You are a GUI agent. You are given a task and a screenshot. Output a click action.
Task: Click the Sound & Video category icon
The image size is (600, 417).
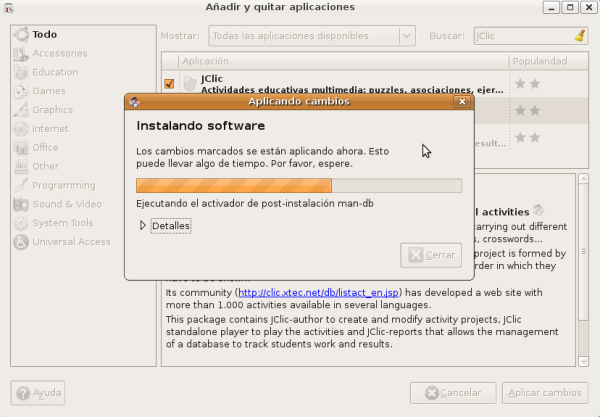click(x=20, y=204)
